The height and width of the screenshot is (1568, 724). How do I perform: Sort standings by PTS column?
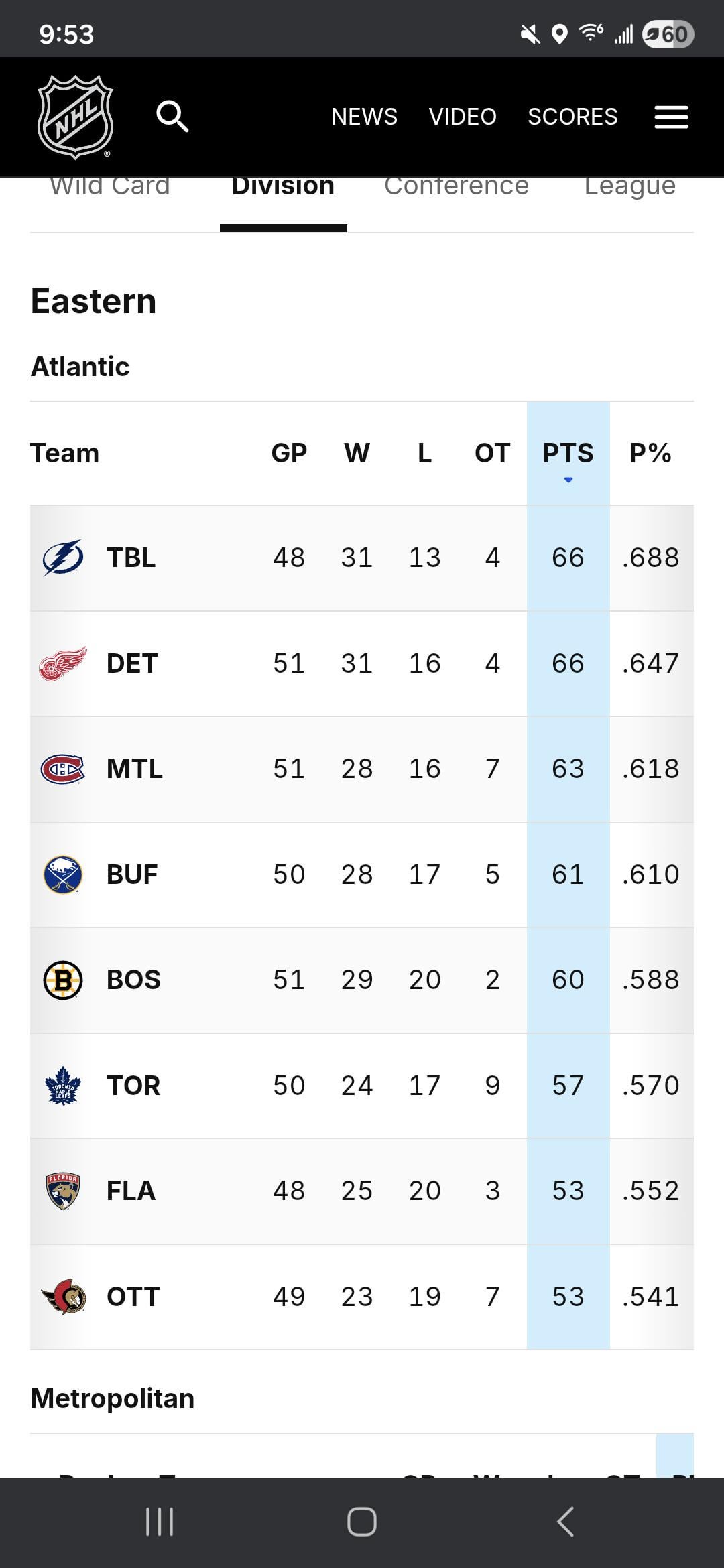coord(568,454)
